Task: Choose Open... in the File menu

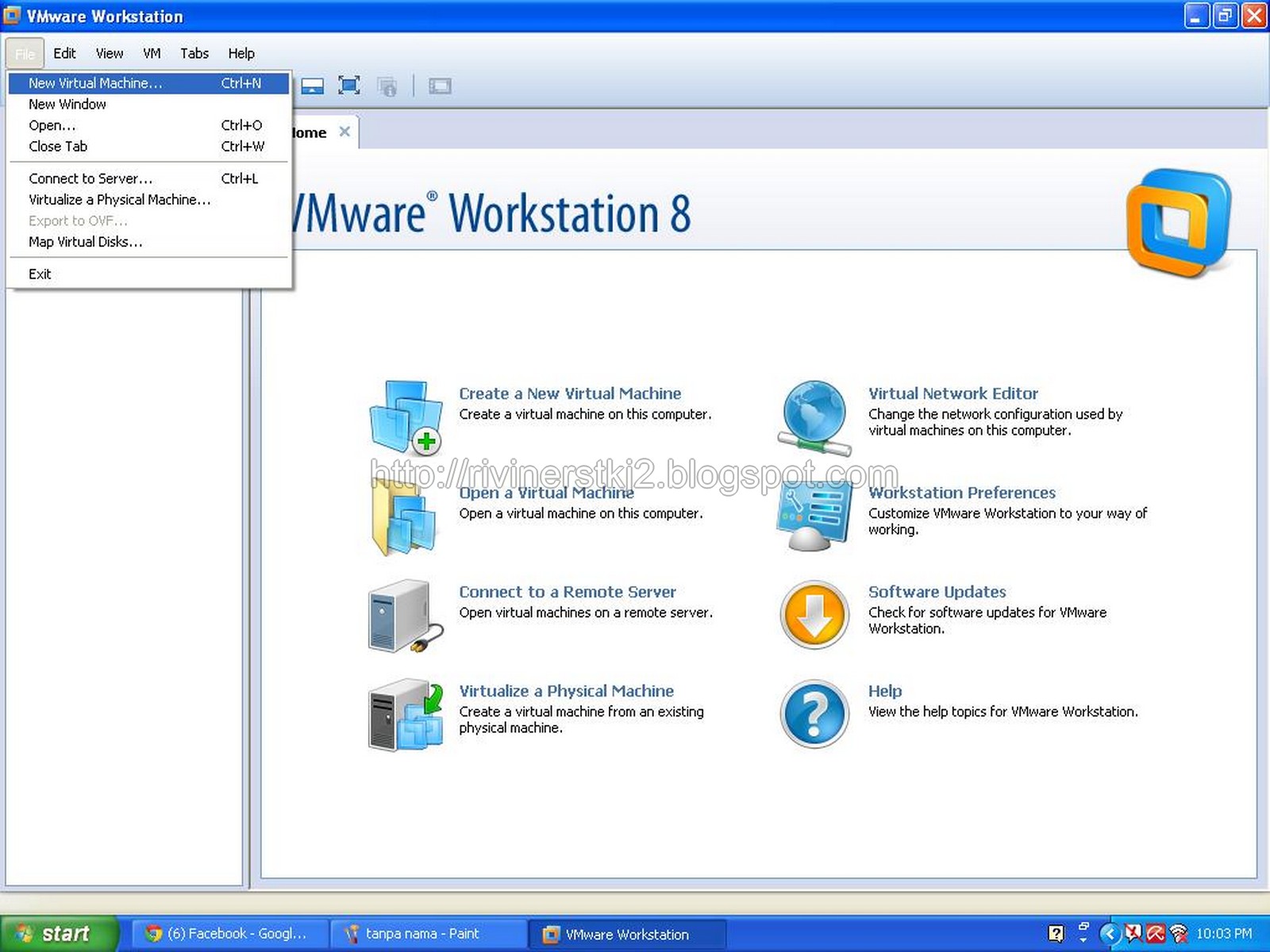Action: click(148, 125)
